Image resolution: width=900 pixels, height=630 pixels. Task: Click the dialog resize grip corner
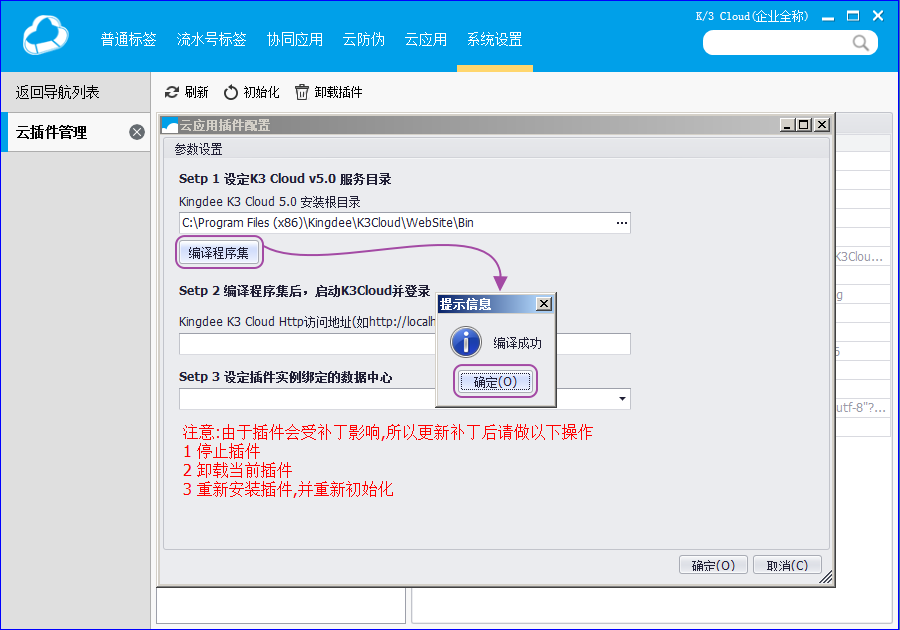click(826, 578)
